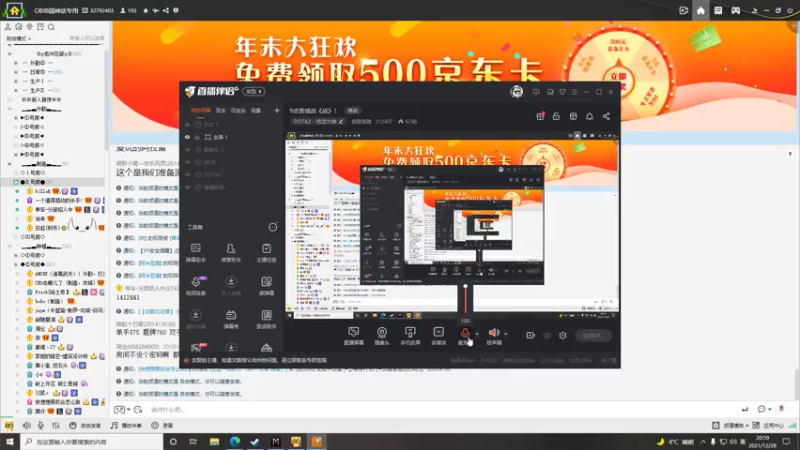Open File Explorer from the taskbar
800x450 pixels.
(214, 442)
